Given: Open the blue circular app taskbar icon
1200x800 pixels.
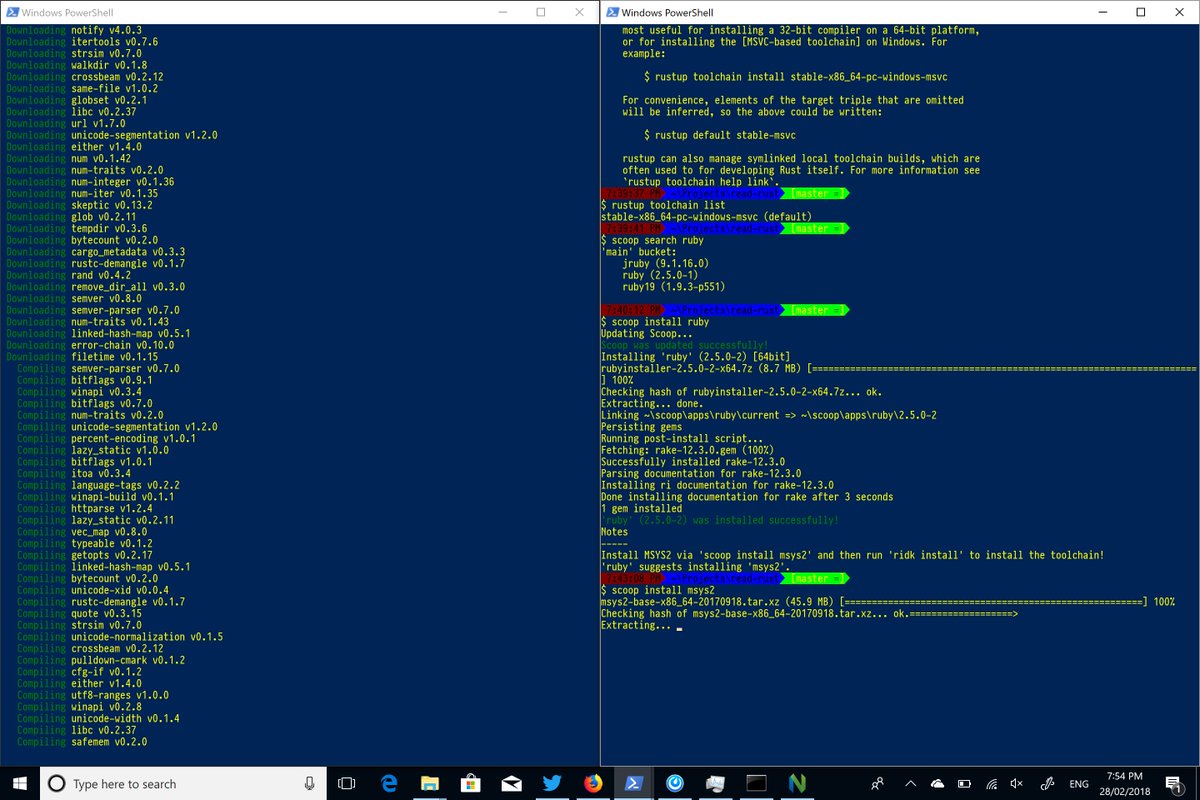Looking at the screenshot, I should click(x=676, y=784).
